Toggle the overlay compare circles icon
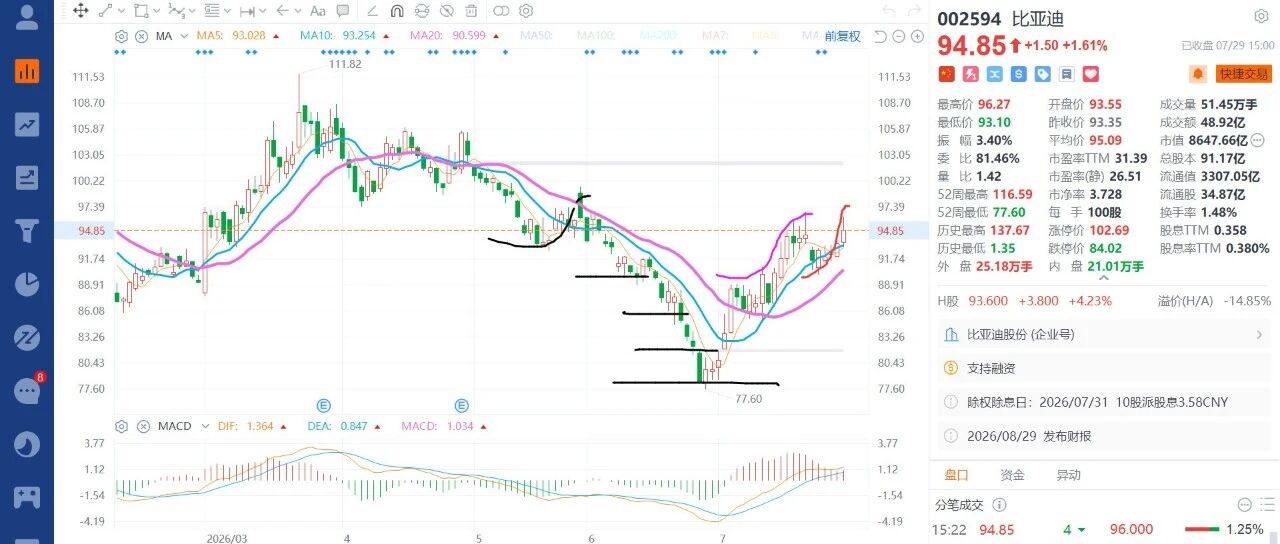The image size is (1280, 544). 501,12
